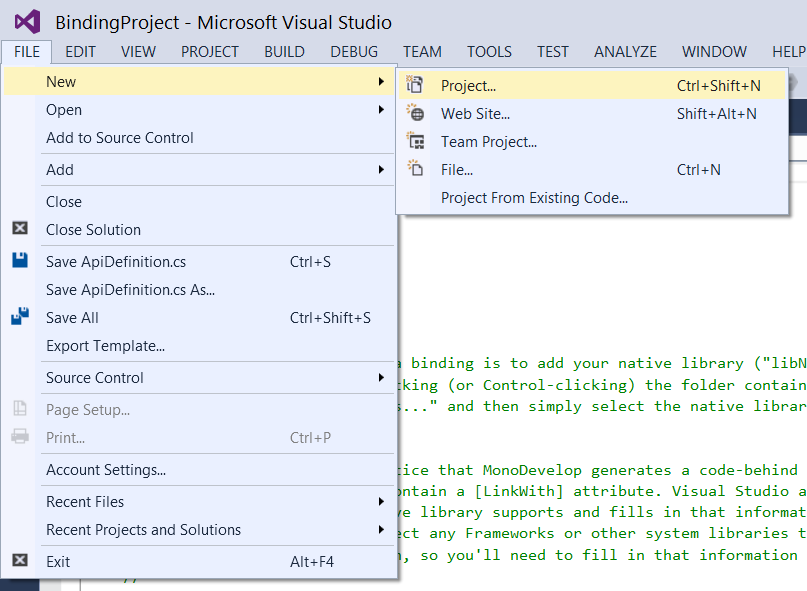807x591 pixels.
Task: Choose Export Template...
Action: (x=100, y=345)
